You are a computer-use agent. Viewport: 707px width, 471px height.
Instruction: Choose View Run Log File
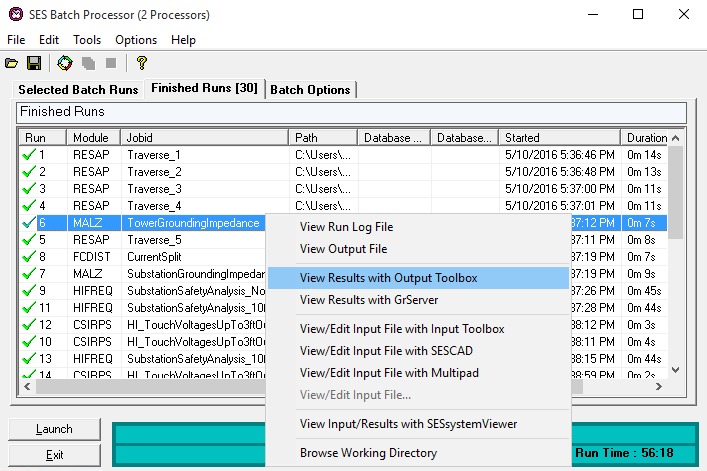coord(418,227)
